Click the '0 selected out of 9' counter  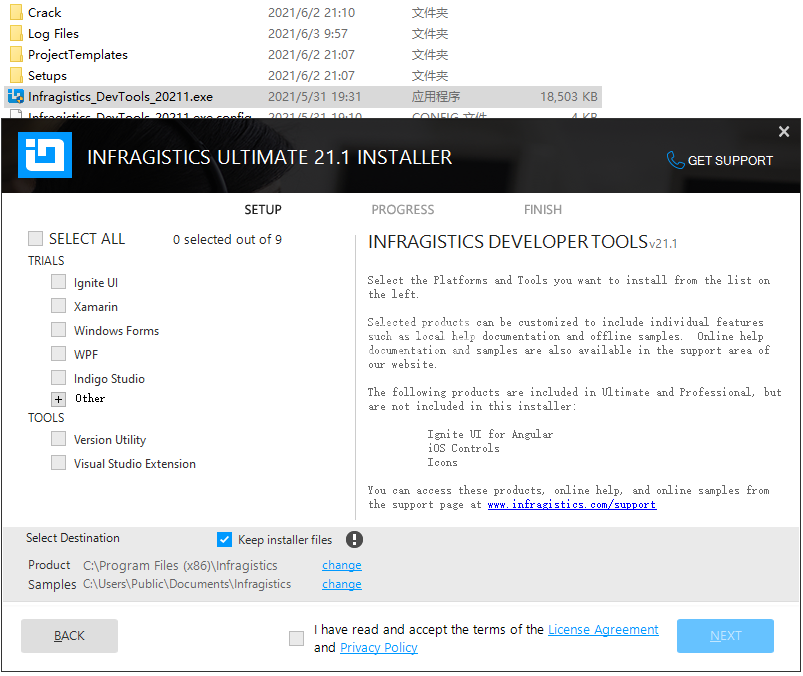tap(227, 239)
